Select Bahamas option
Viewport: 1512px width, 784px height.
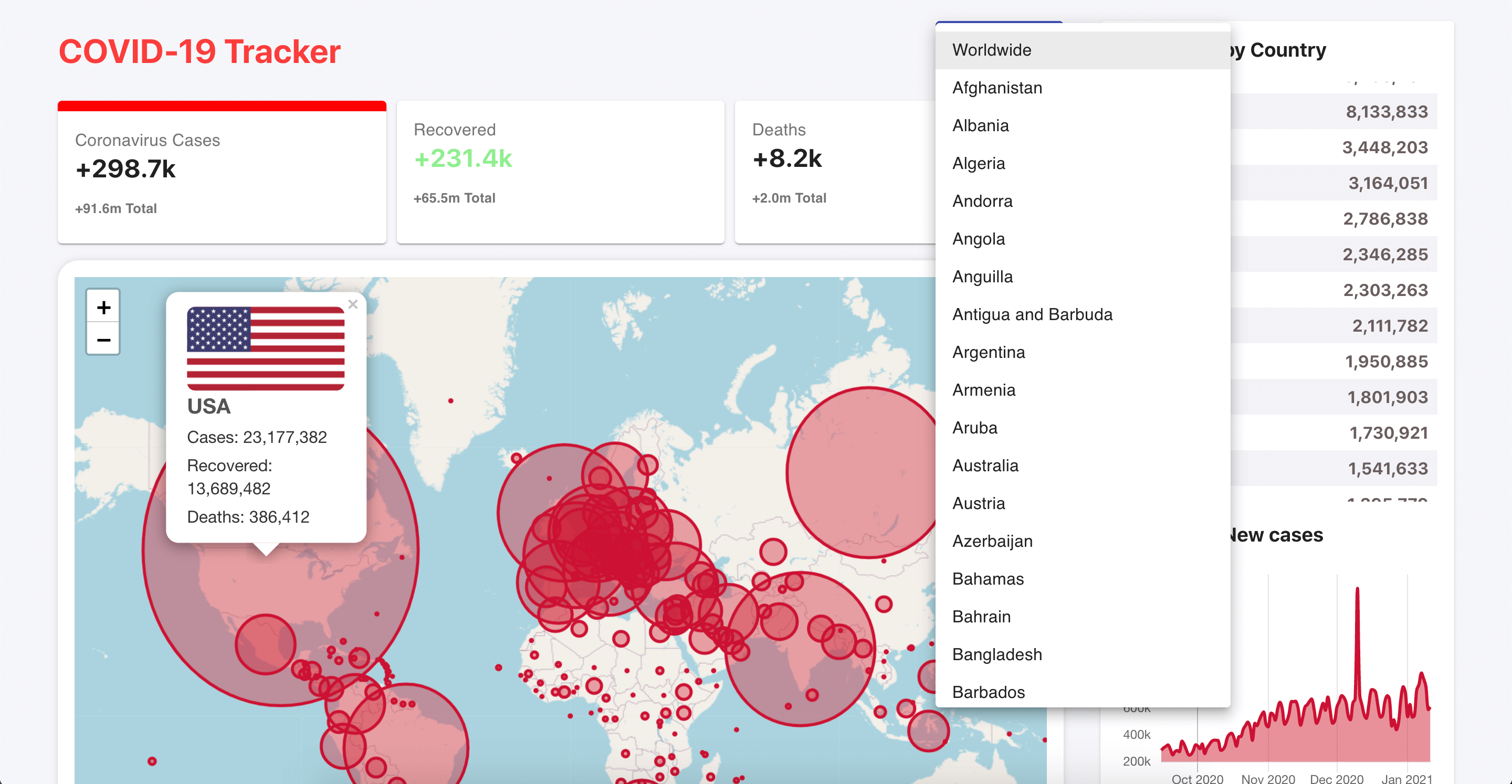coord(1083,579)
